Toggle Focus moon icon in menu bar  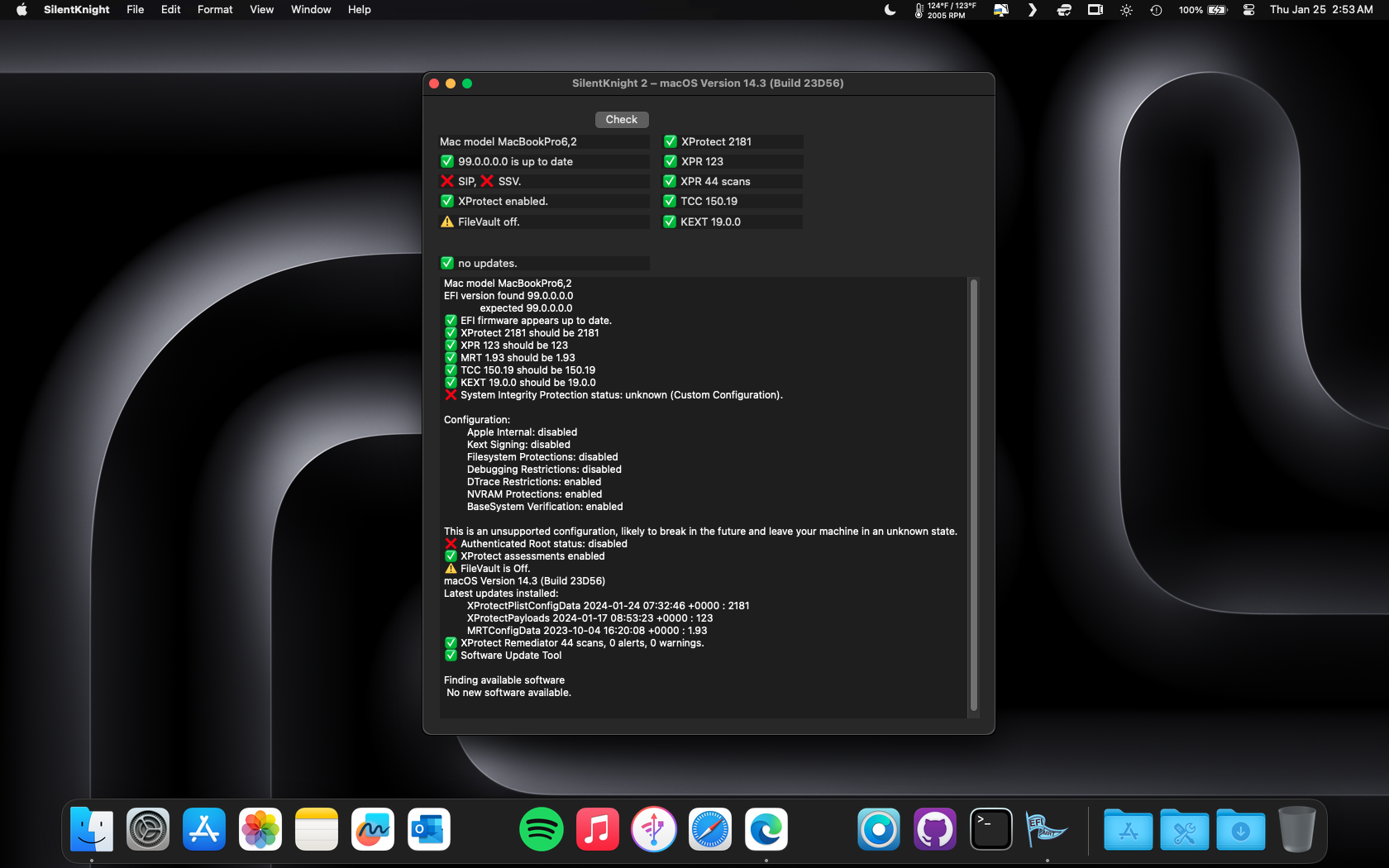(890, 10)
